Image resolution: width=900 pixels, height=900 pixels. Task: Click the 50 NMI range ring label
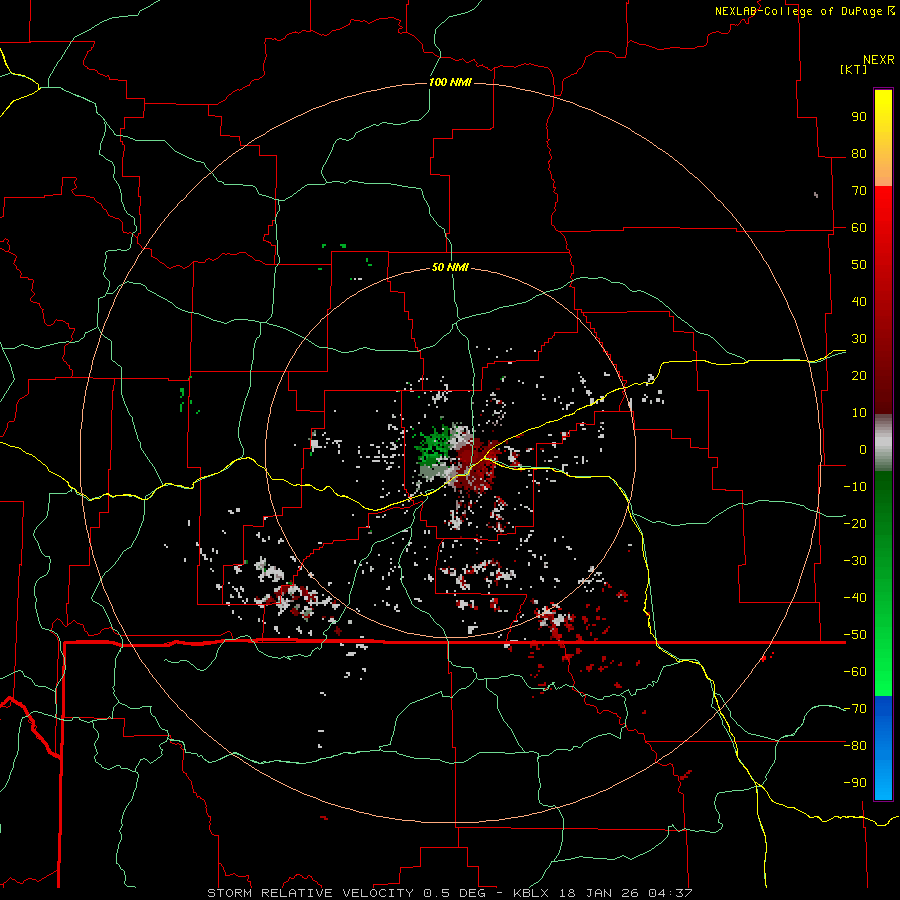450,267
